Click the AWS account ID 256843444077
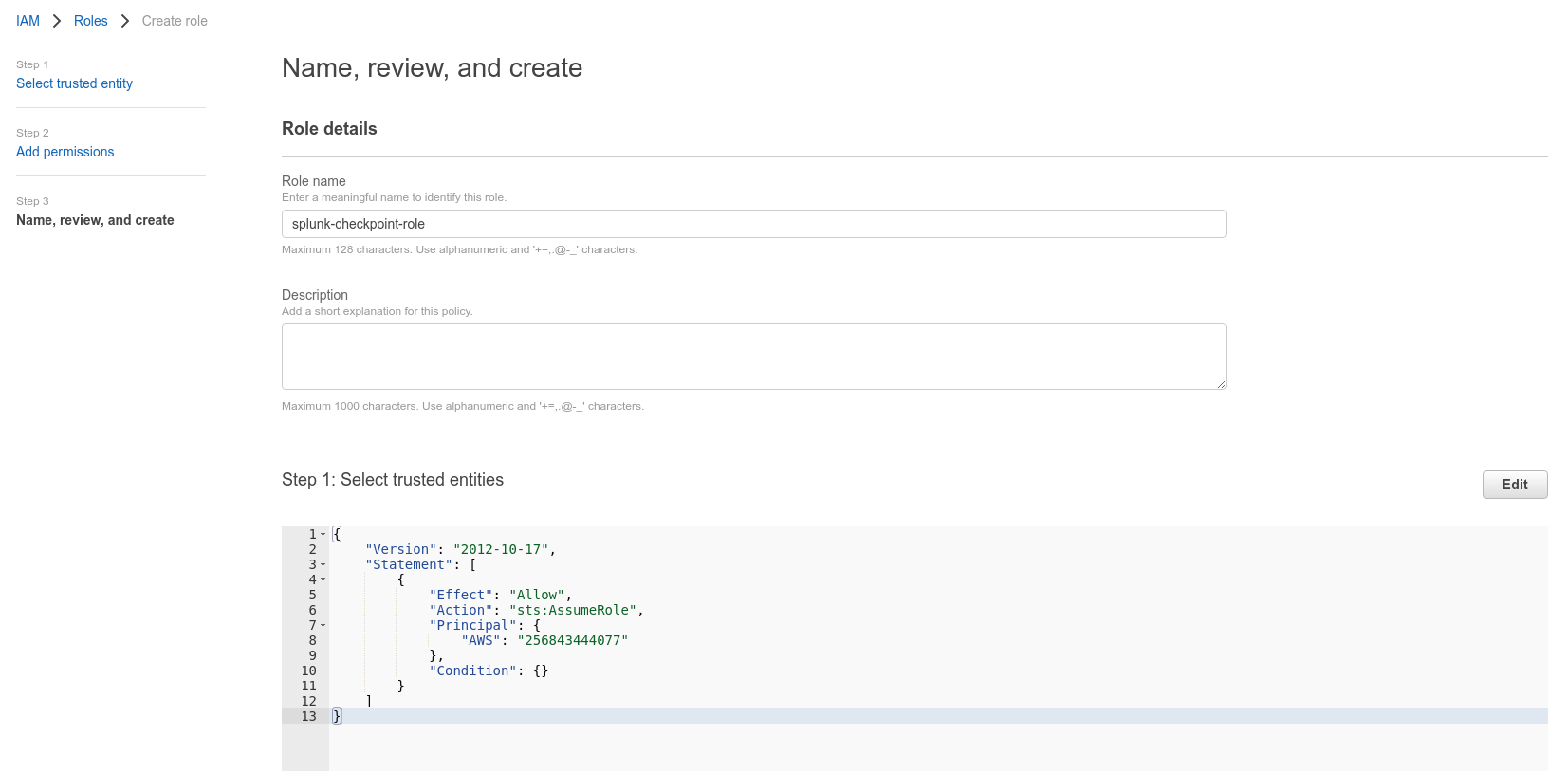This screenshot has height=771, width=1568. point(572,640)
